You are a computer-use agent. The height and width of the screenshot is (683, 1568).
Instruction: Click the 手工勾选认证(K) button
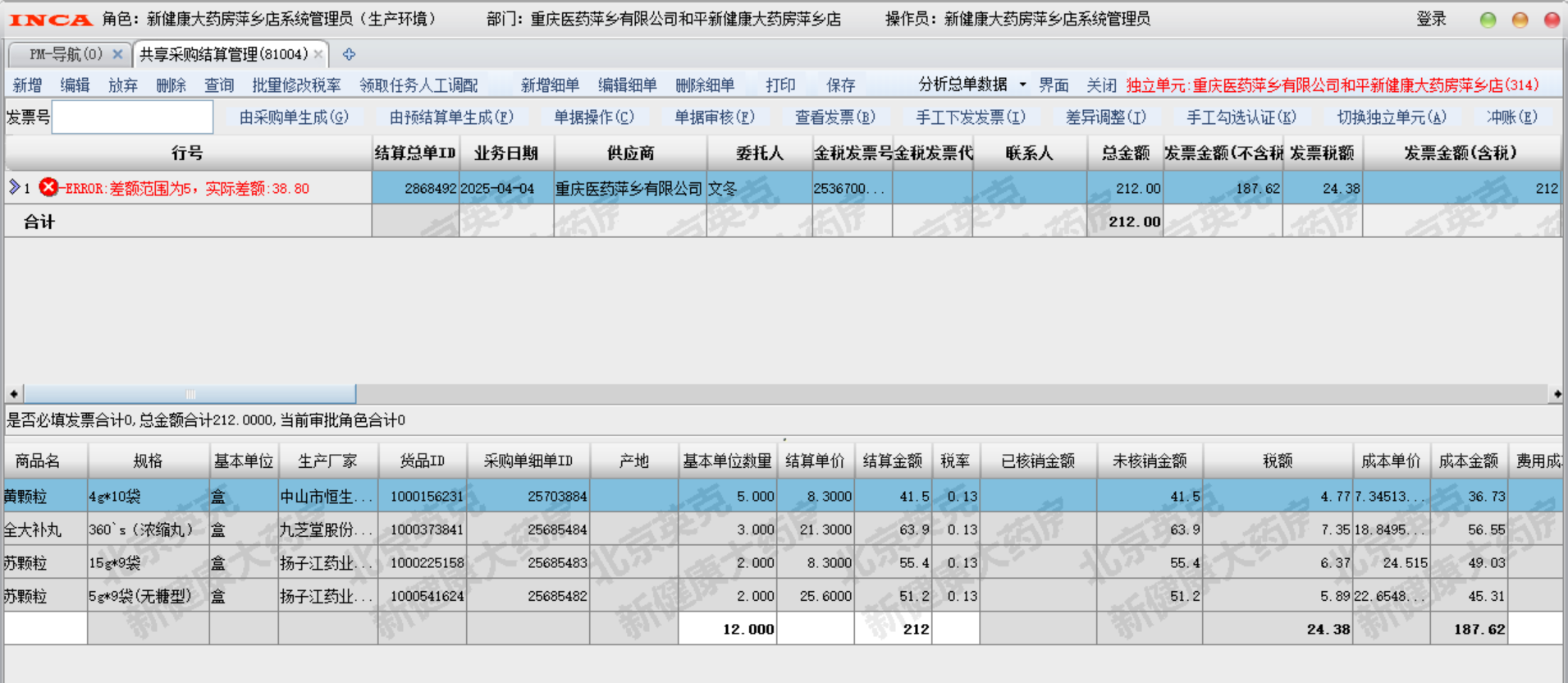pyautogui.click(x=1241, y=117)
